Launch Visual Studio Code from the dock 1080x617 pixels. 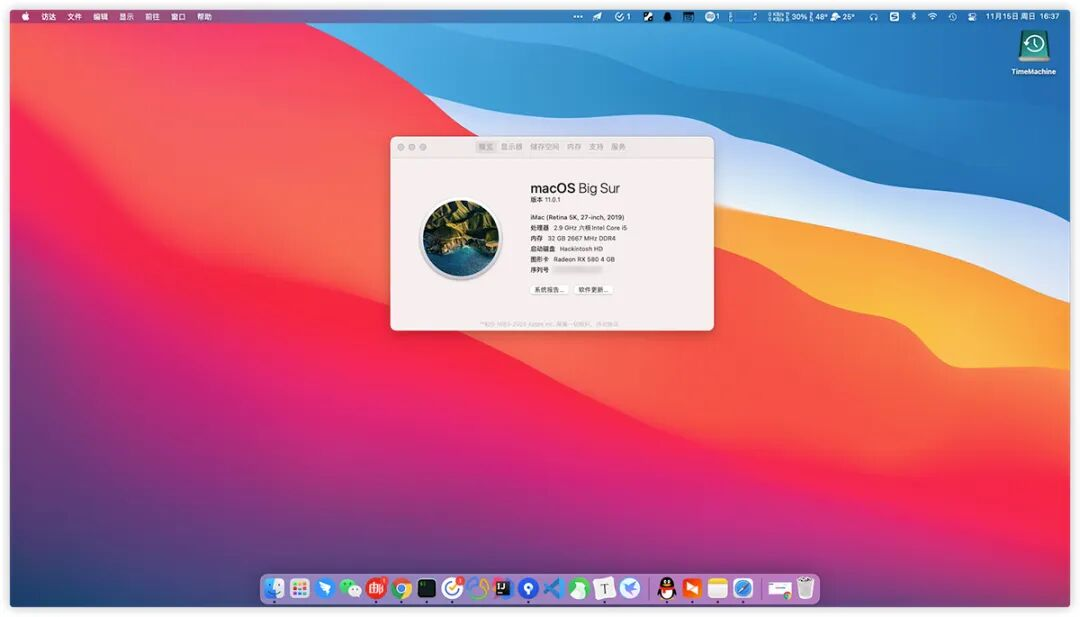pyautogui.click(x=554, y=589)
